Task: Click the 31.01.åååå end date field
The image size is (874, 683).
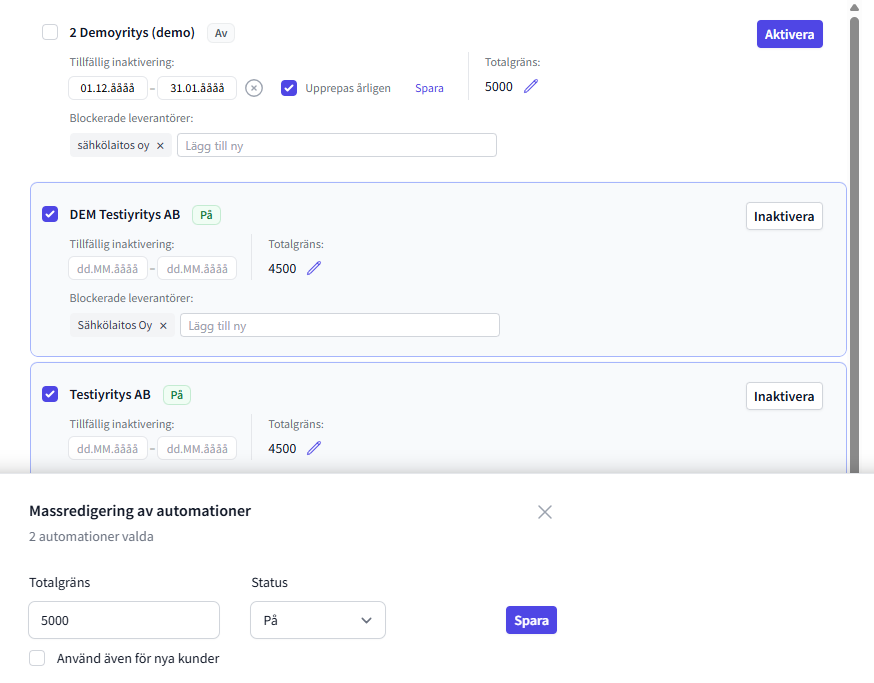Action: point(197,88)
